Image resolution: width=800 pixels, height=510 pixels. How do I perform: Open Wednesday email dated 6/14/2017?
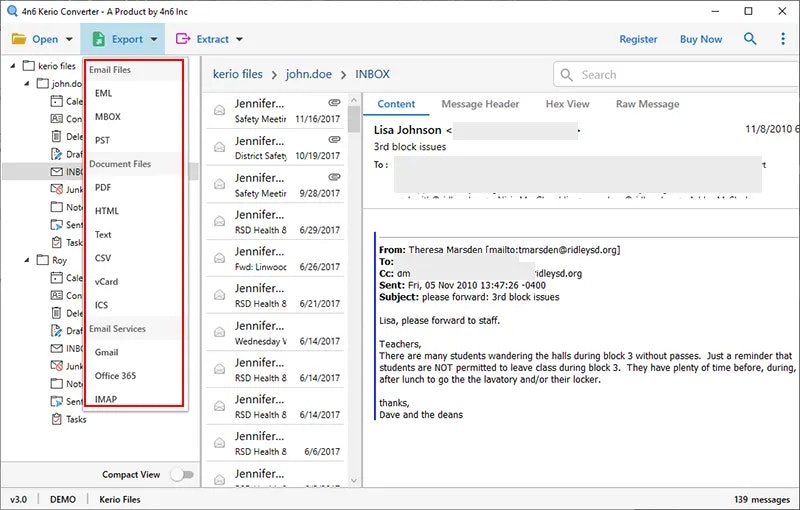click(276, 333)
